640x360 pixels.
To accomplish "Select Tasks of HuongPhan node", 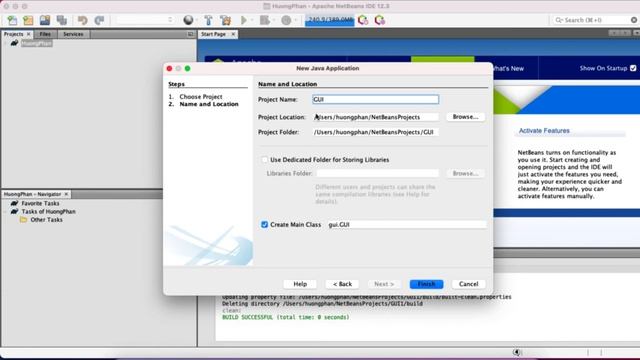I will point(49,211).
